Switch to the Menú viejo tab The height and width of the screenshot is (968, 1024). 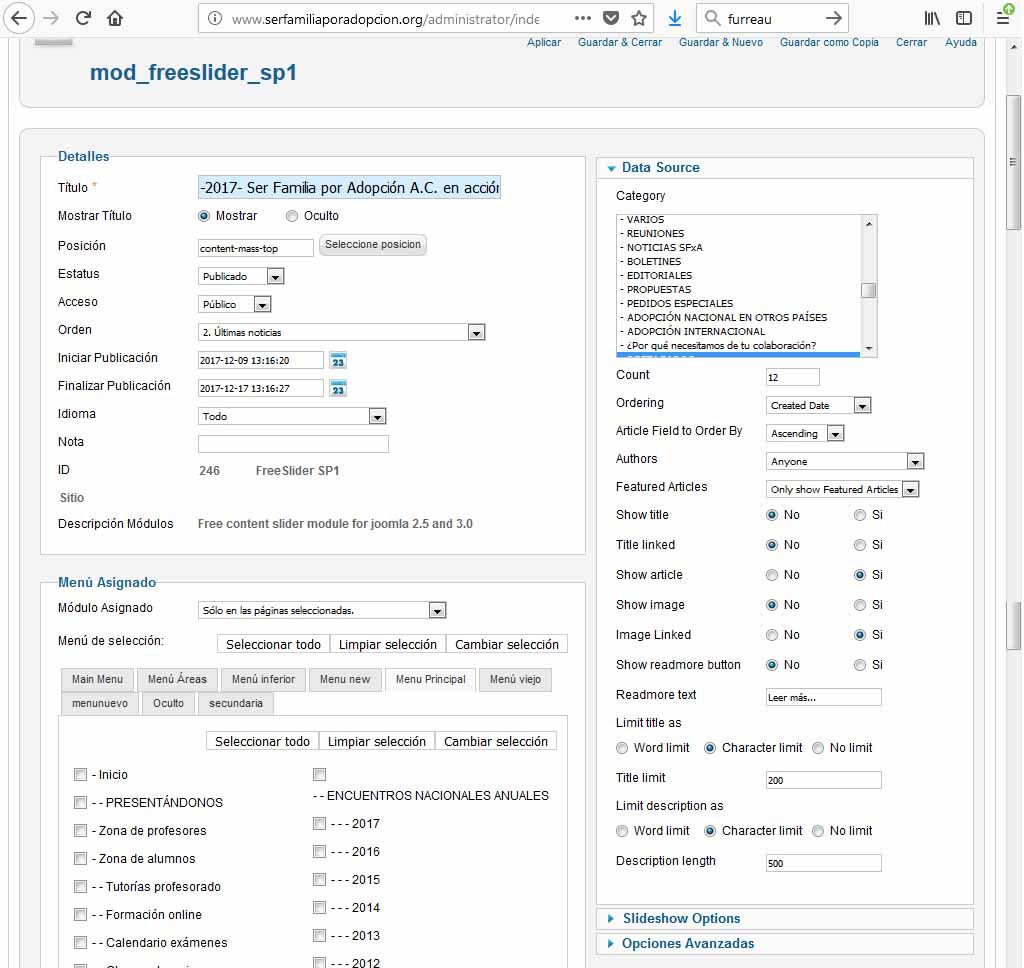click(515, 679)
